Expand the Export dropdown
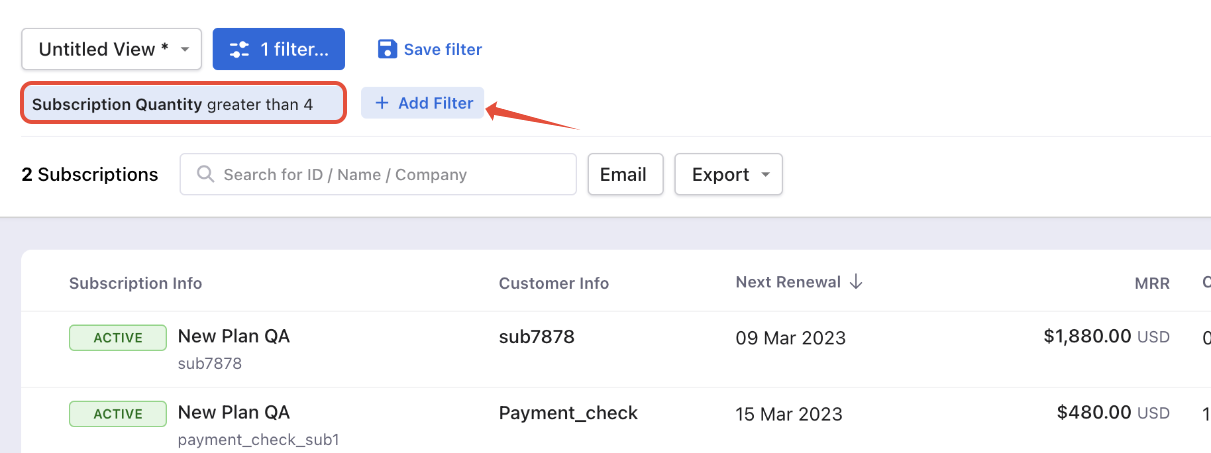The image size is (1211, 453). click(x=729, y=174)
